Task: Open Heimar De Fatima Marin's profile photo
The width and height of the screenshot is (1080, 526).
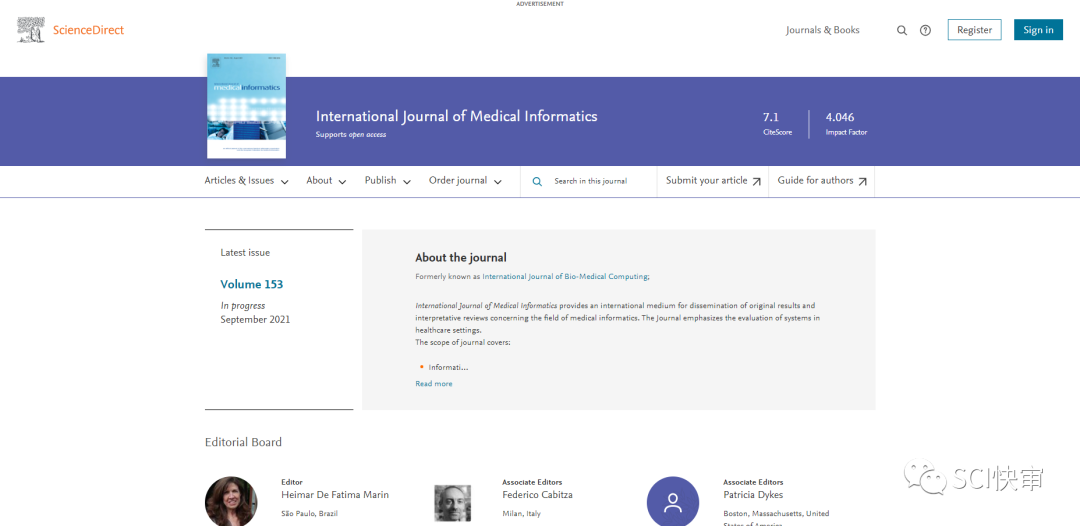Action: tap(231, 501)
